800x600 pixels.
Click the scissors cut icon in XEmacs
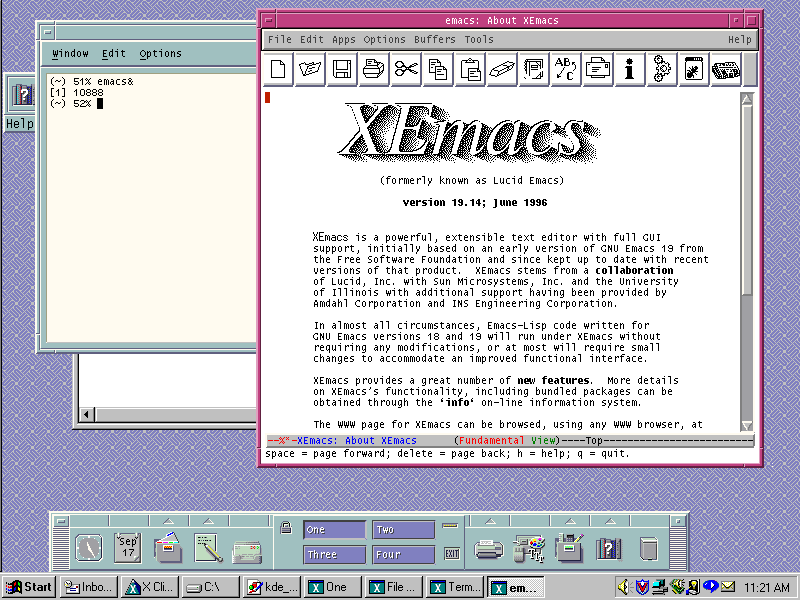pyautogui.click(x=406, y=69)
